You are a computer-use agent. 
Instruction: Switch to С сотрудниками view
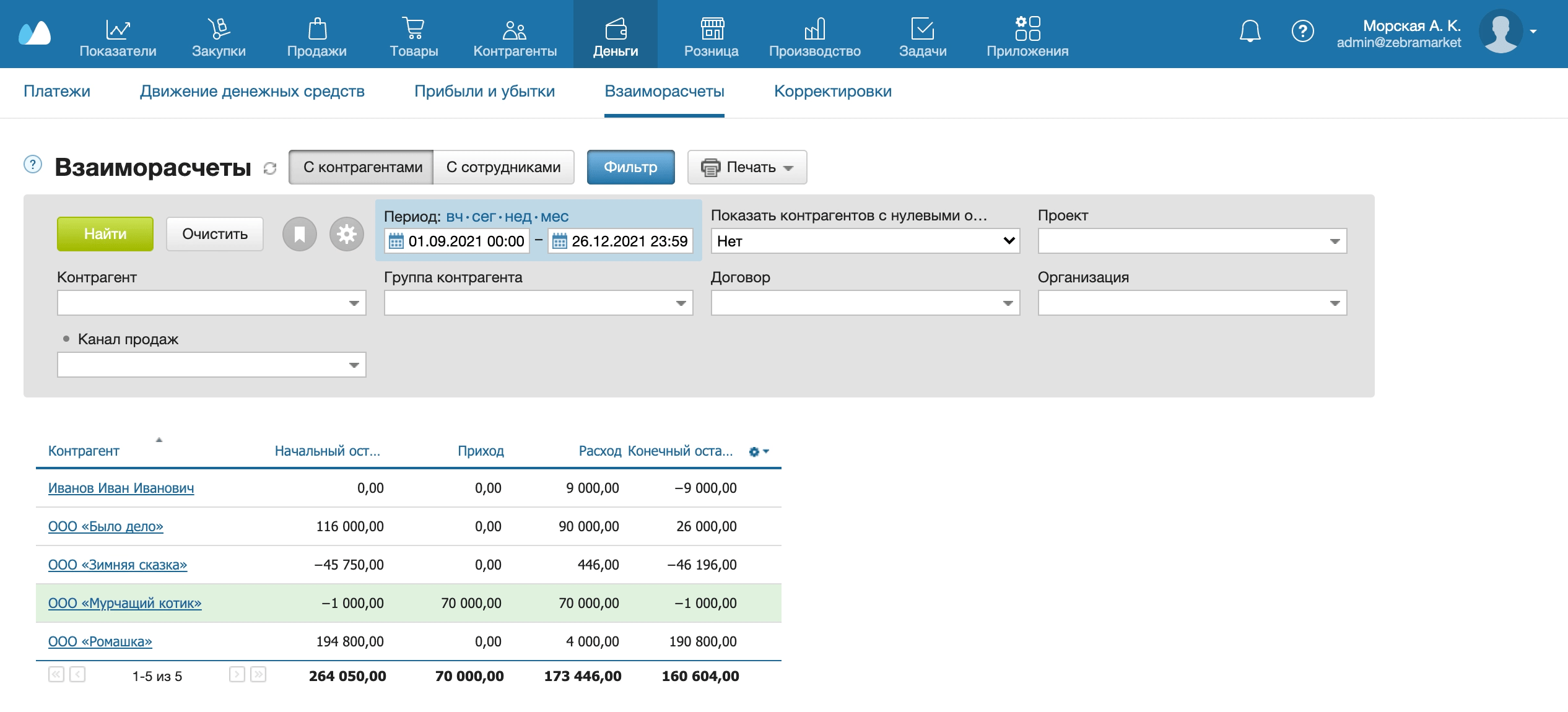[503, 167]
